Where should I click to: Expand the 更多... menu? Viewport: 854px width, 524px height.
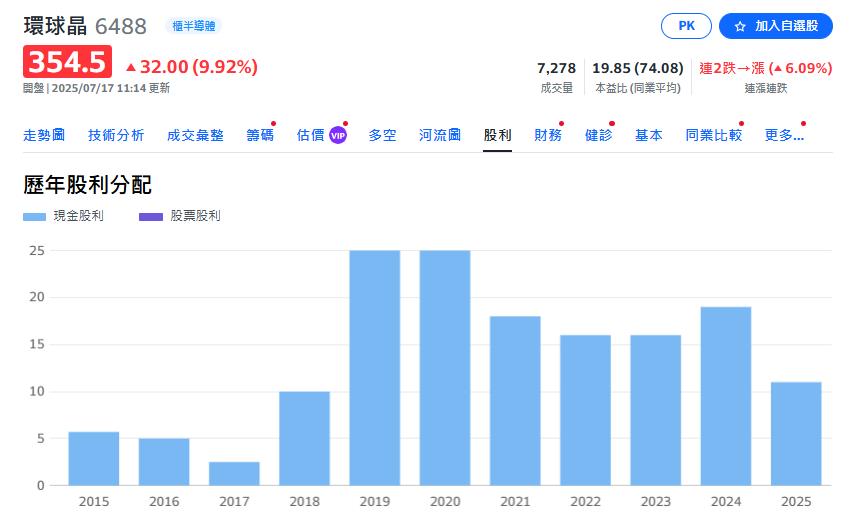coord(784,135)
